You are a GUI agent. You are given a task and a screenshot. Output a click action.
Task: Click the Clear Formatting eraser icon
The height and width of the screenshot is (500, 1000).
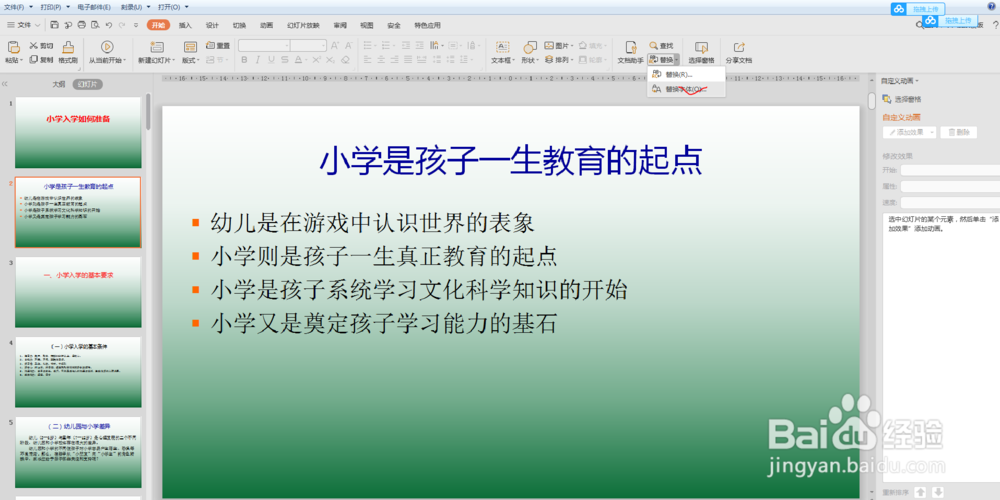click(345, 60)
